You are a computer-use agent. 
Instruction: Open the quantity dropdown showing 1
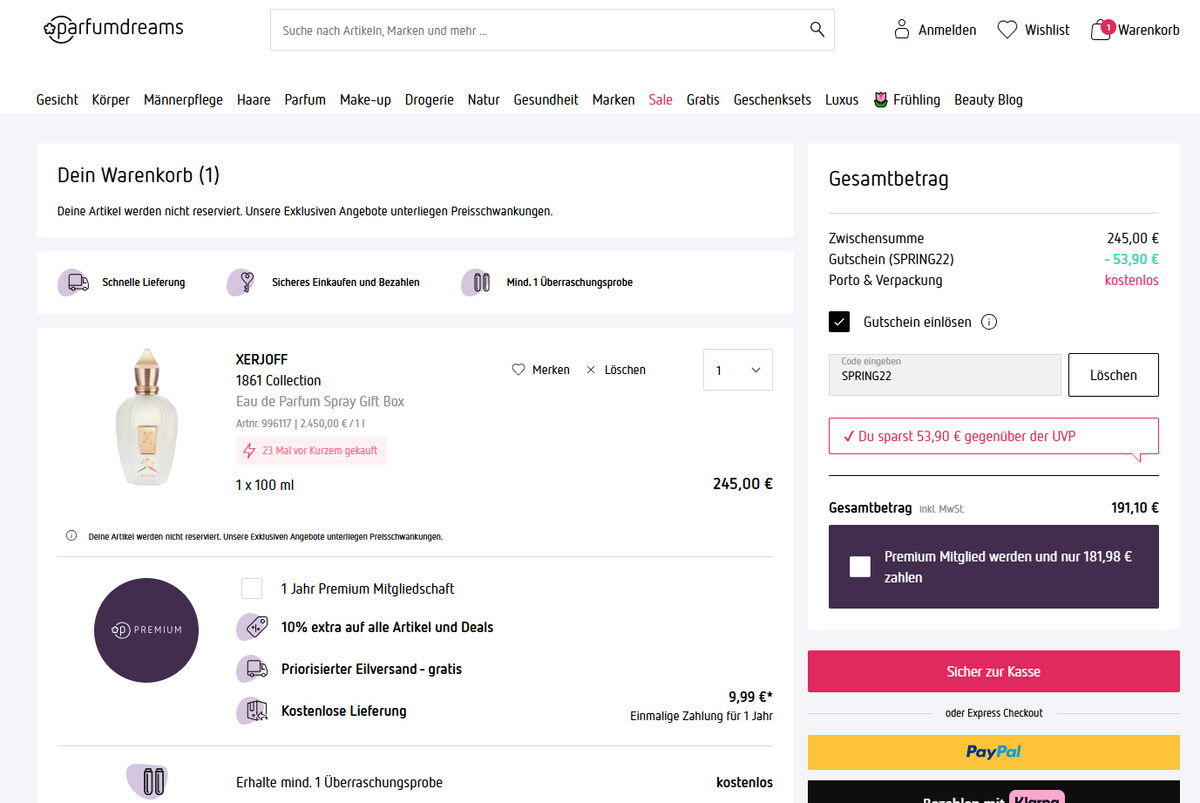coord(738,370)
